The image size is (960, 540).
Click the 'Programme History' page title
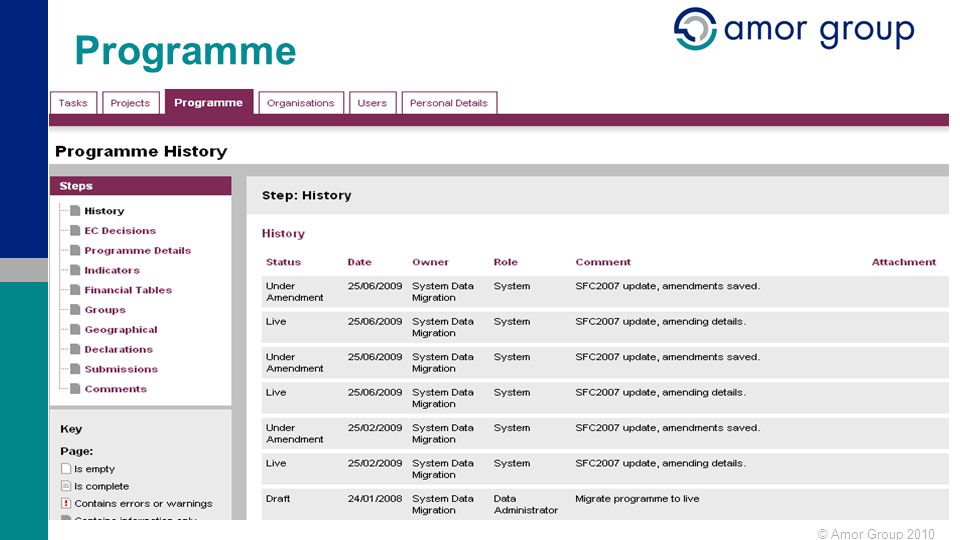coord(141,151)
